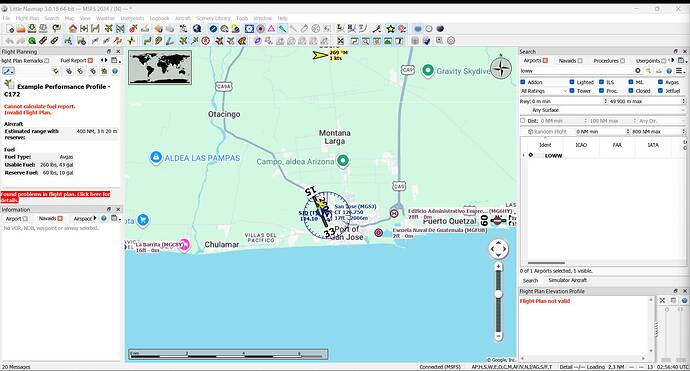Click the search results horizontal scrollbar
This screenshot has height=371, width=690.
coord(546,263)
